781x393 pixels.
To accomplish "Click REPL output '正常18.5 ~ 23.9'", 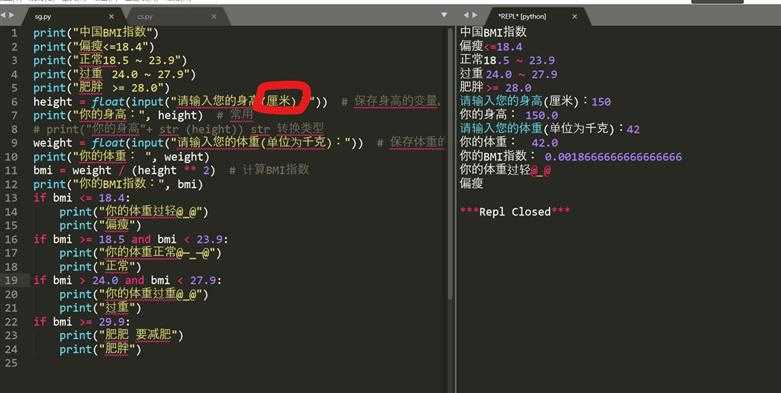I will point(507,60).
